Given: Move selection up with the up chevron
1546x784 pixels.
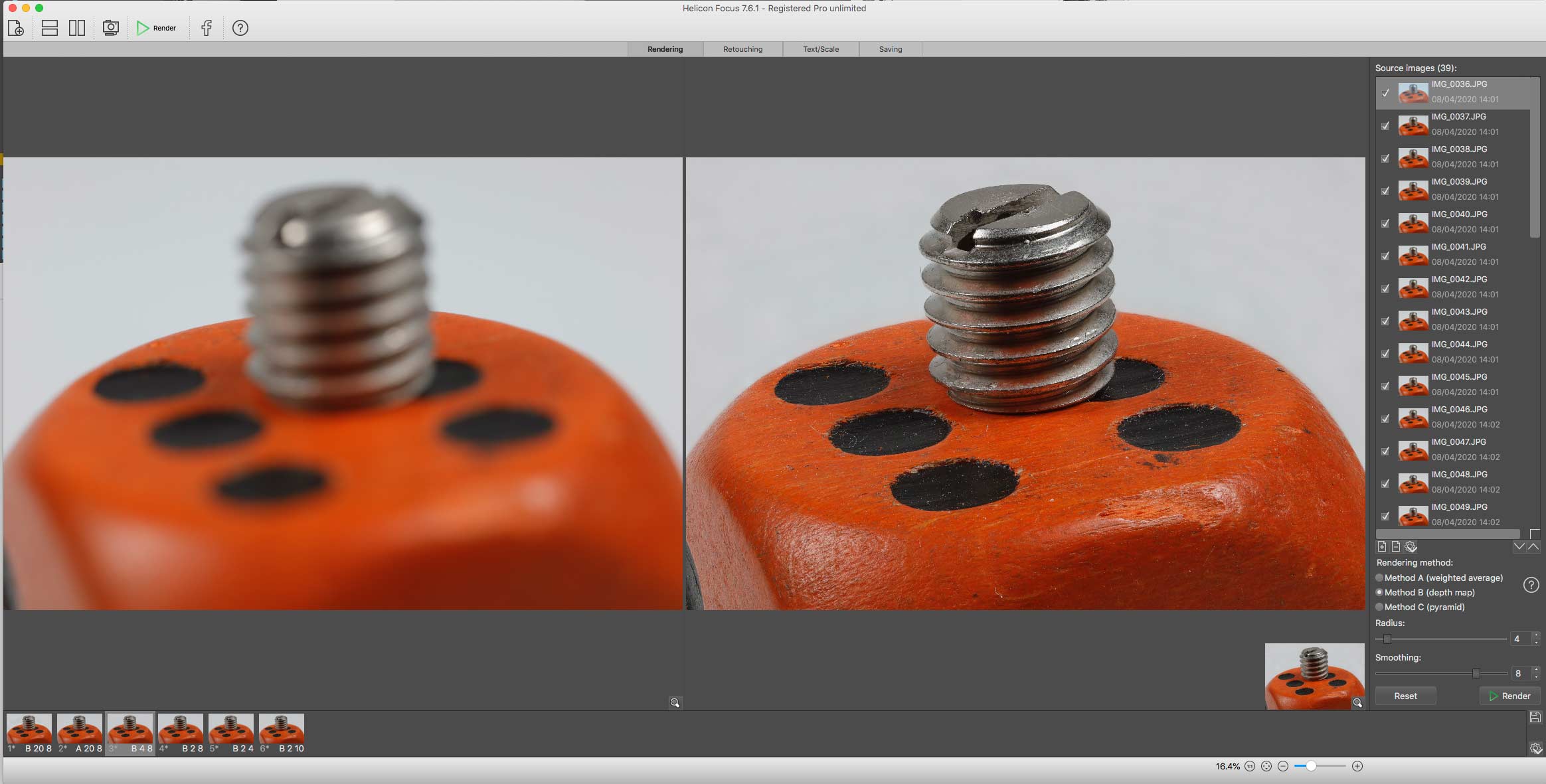Looking at the screenshot, I should [1533, 546].
